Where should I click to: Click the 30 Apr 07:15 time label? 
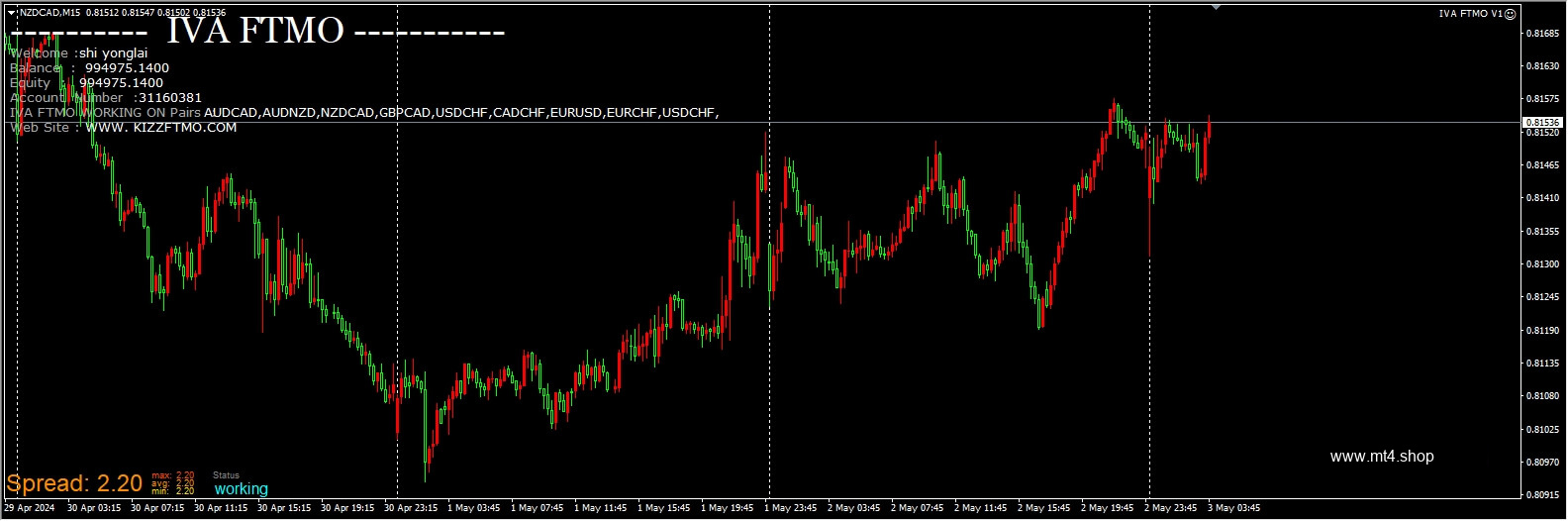pyautogui.click(x=157, y=508)
